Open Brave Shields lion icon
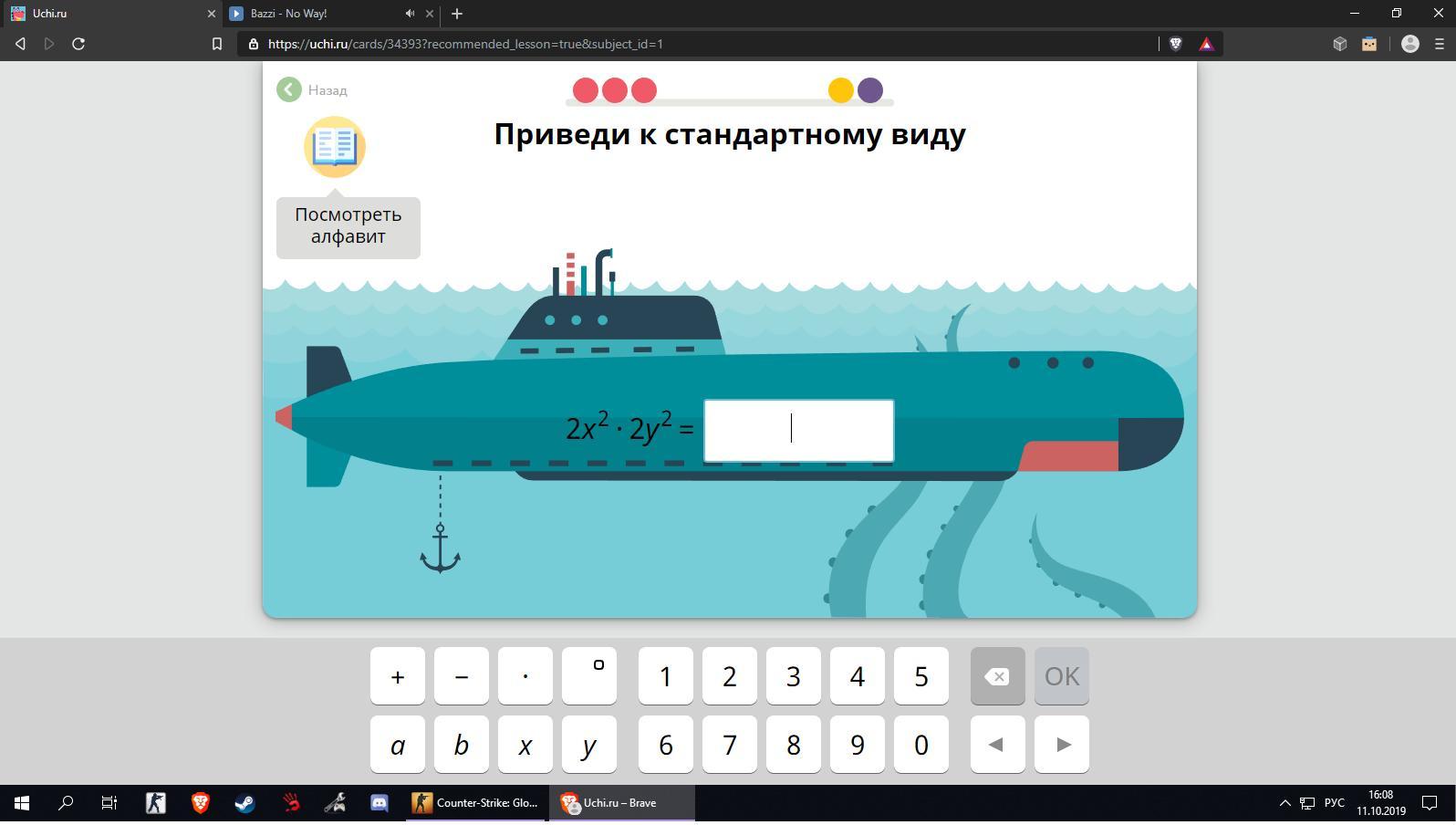This screenshot has width=1456, height=825. pos(1176,44)
